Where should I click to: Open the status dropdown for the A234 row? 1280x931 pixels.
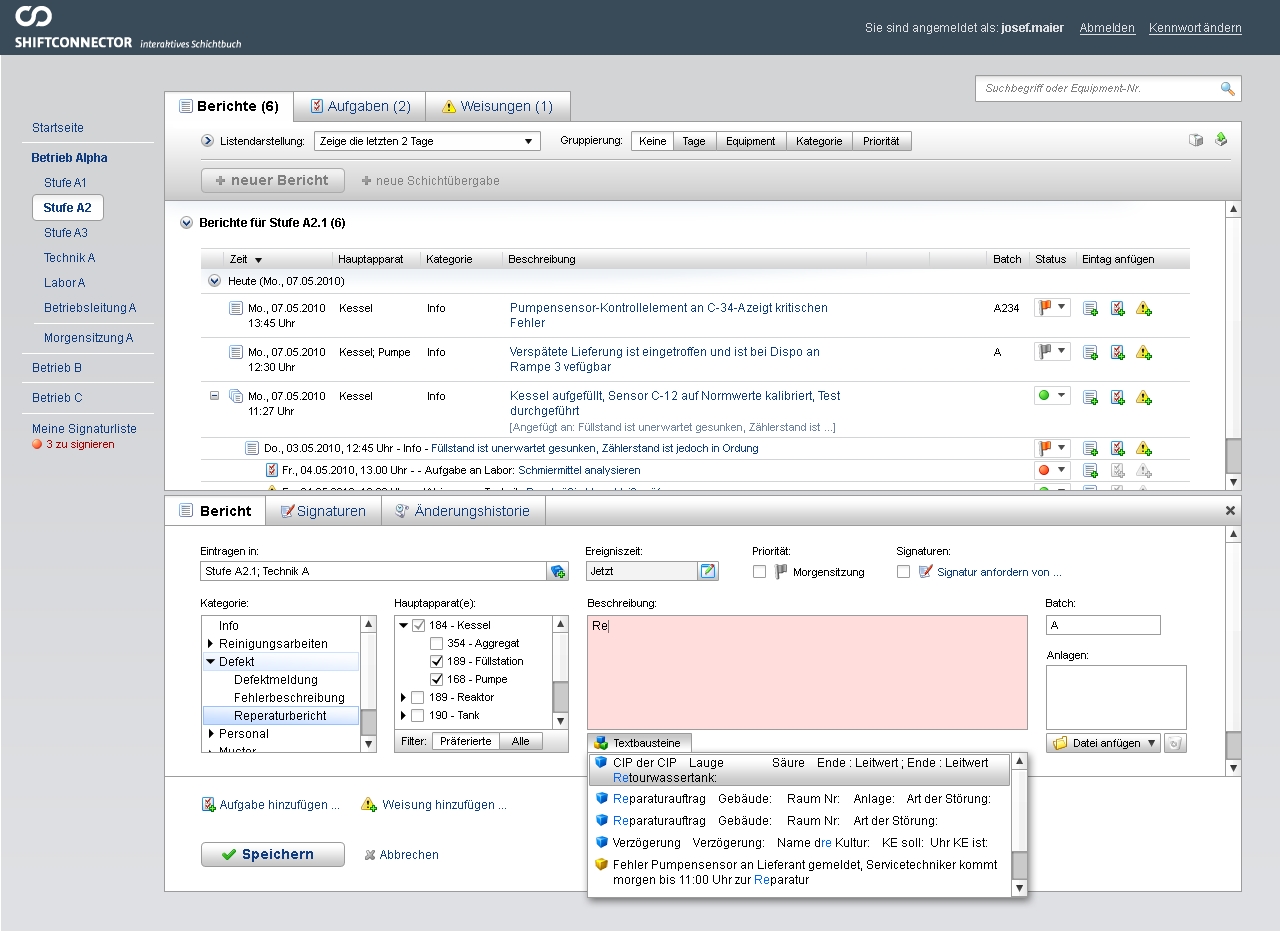click(x=1052, y=308)
